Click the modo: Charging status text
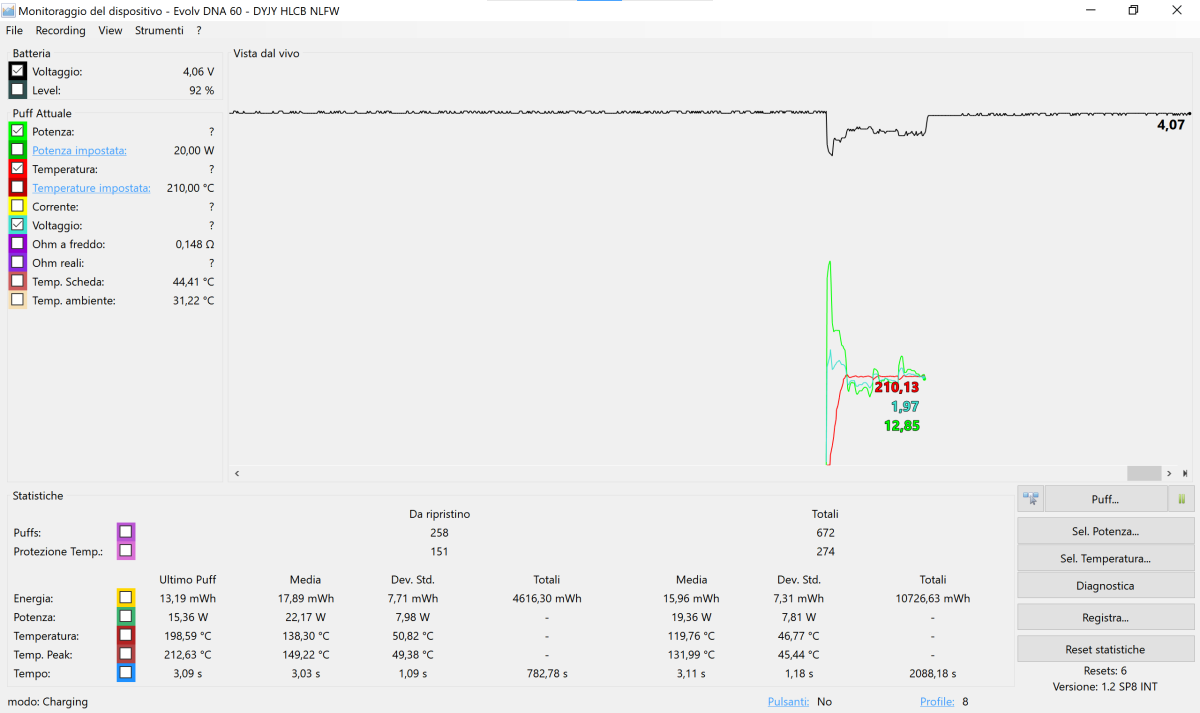This screenshot has height=713, width=1200. click(x=48, y=702)
